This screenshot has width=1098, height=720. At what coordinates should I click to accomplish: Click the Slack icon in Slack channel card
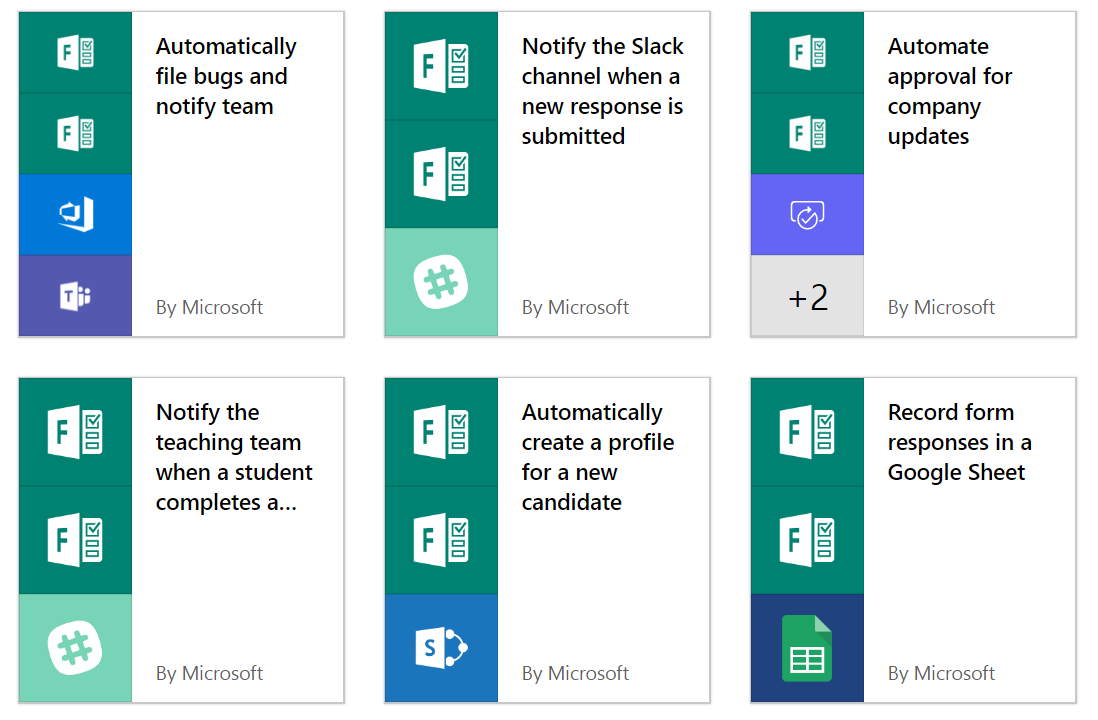click(x=441, y=282)
